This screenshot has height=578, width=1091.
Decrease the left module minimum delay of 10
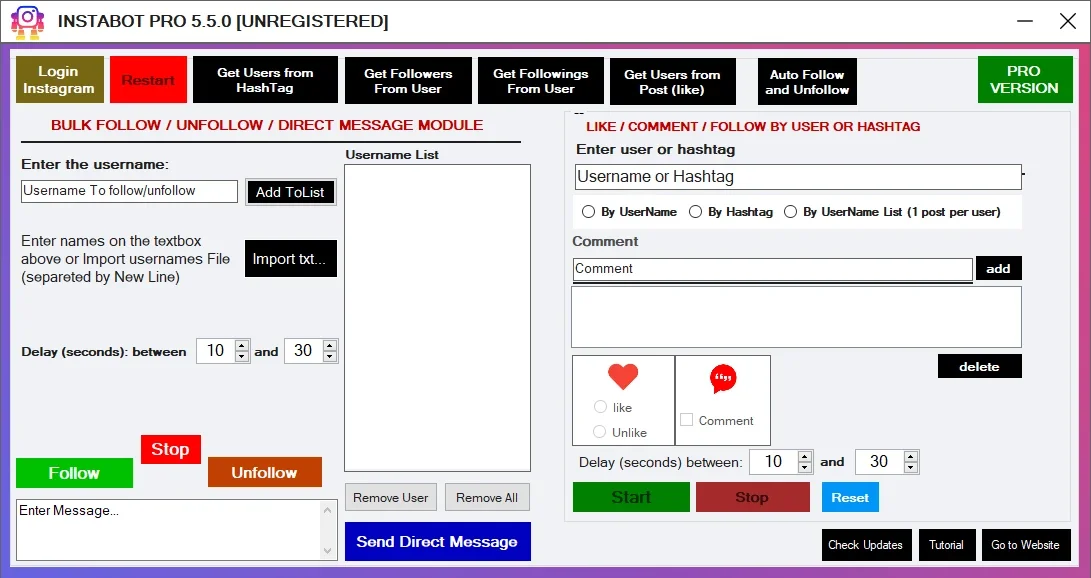(x=242, y=357)
